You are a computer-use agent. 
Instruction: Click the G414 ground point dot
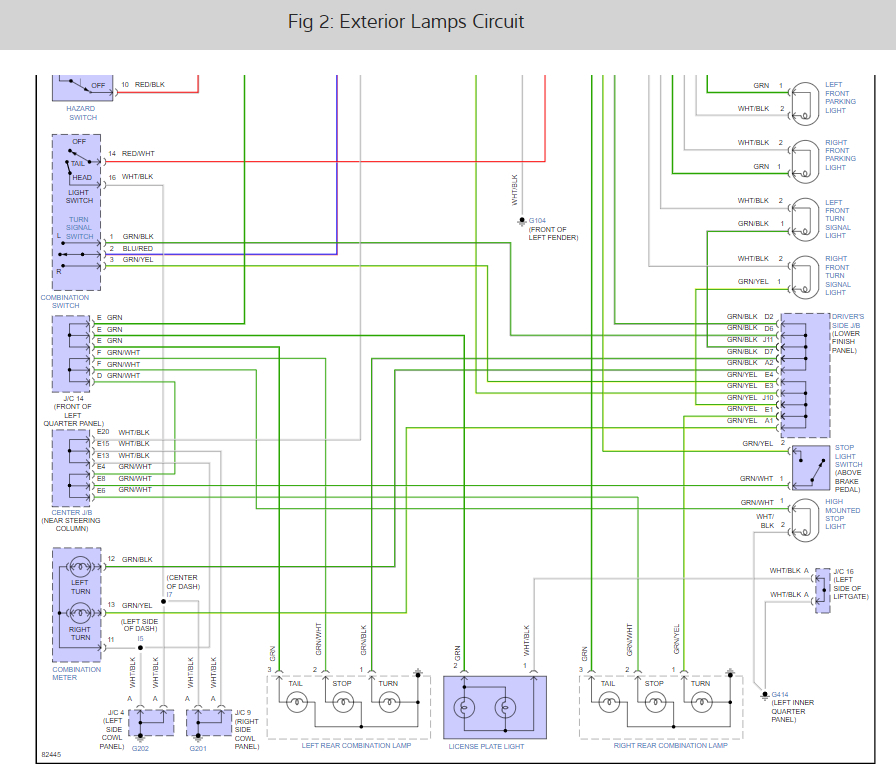click(x=765, y=695)
